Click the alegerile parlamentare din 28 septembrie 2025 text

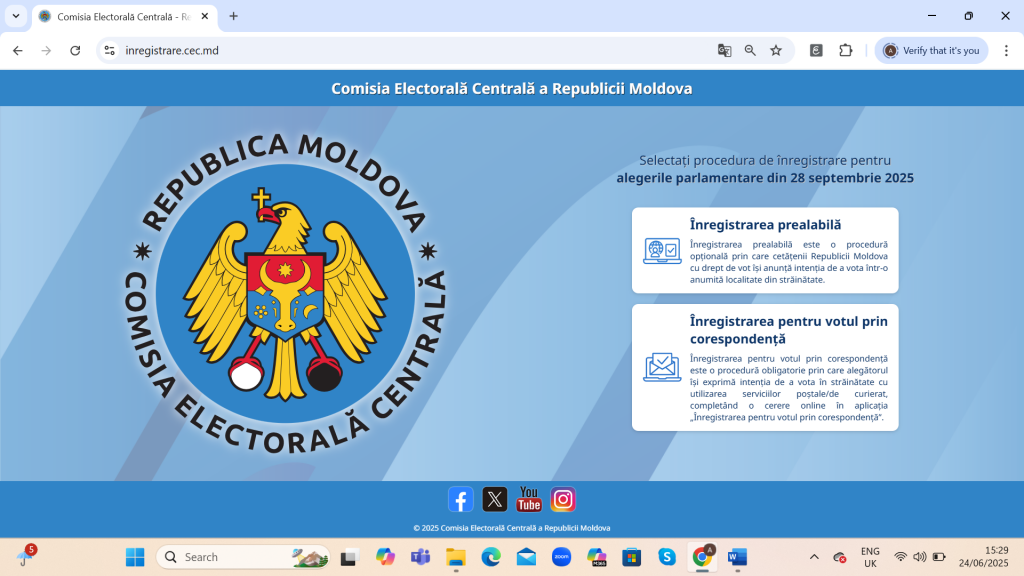(765, 178)
